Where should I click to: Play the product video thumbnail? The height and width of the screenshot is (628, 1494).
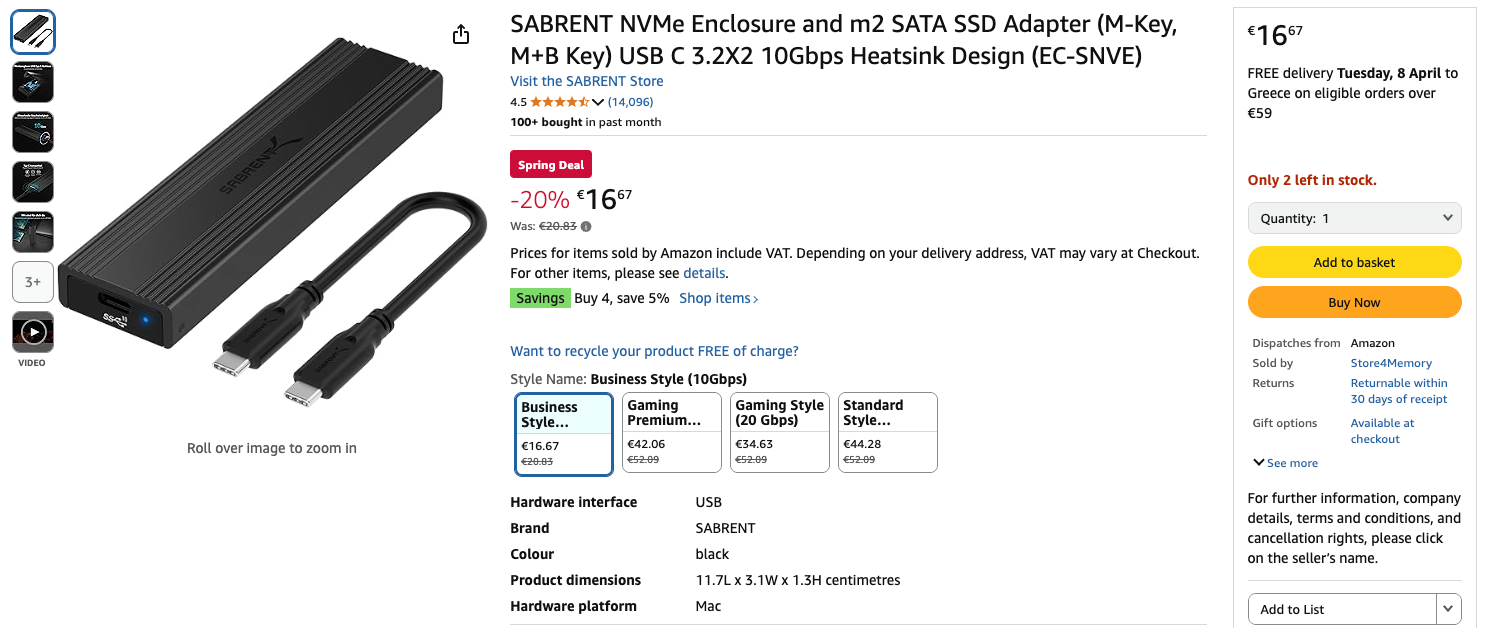coord(33,332)
